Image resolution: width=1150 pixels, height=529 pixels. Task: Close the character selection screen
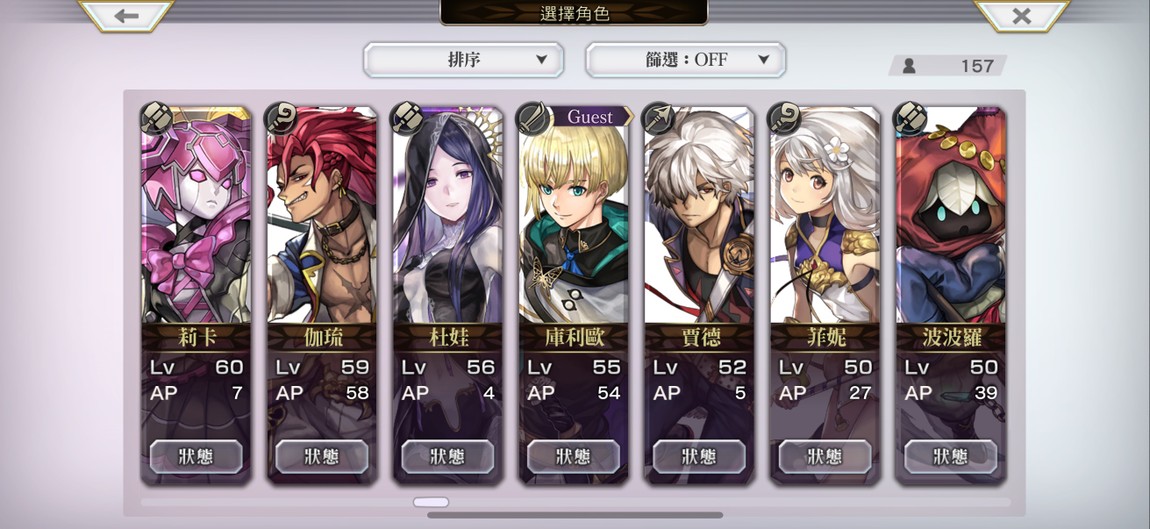click(1022, 15)
